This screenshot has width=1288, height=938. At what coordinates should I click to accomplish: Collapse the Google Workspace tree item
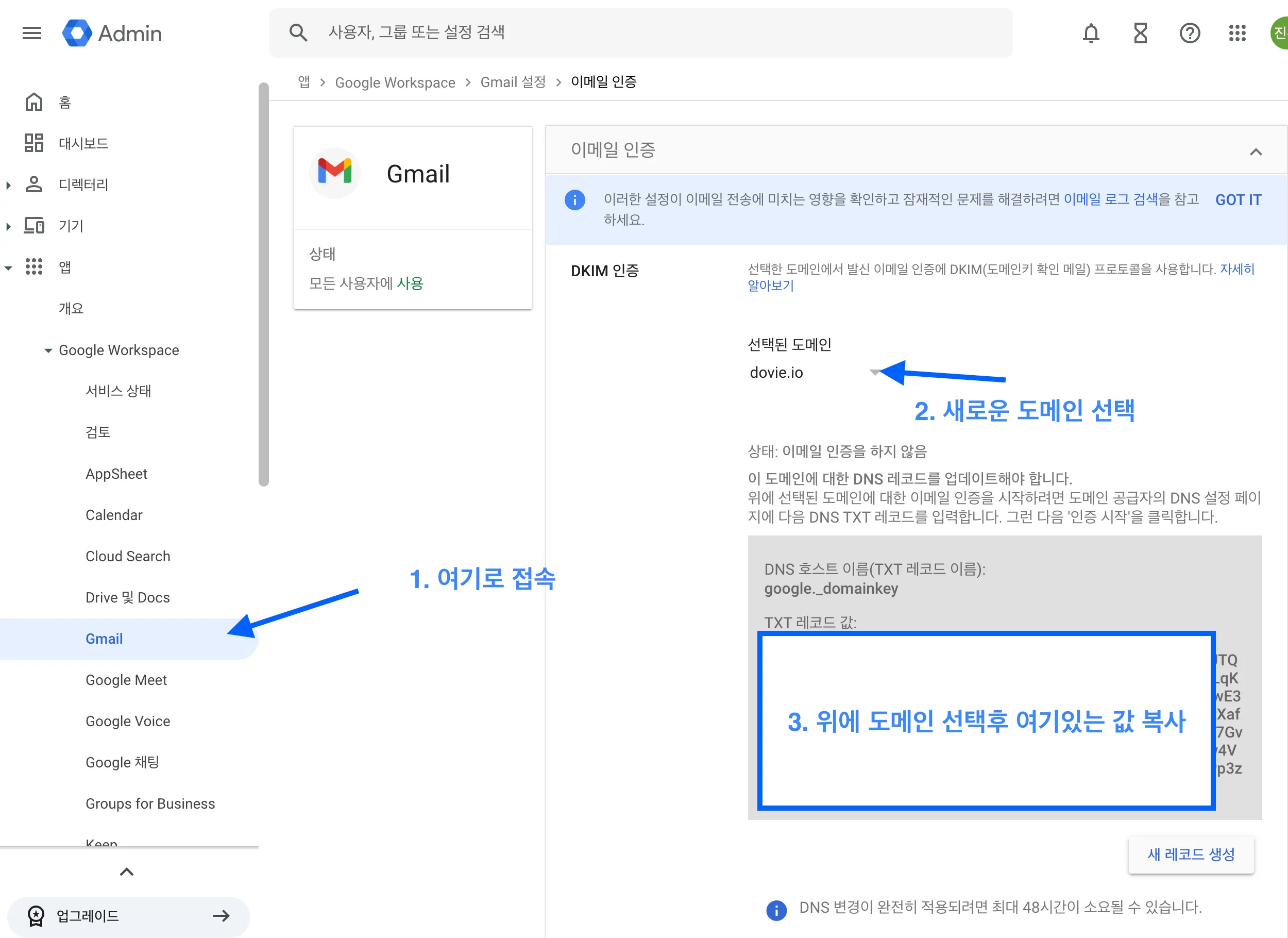tap(48, 350)
